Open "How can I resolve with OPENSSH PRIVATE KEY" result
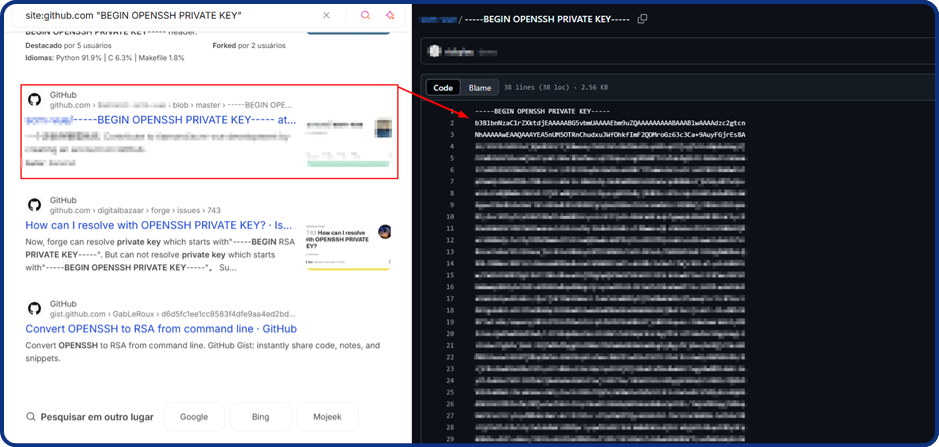939x447 pixels. 158,226
